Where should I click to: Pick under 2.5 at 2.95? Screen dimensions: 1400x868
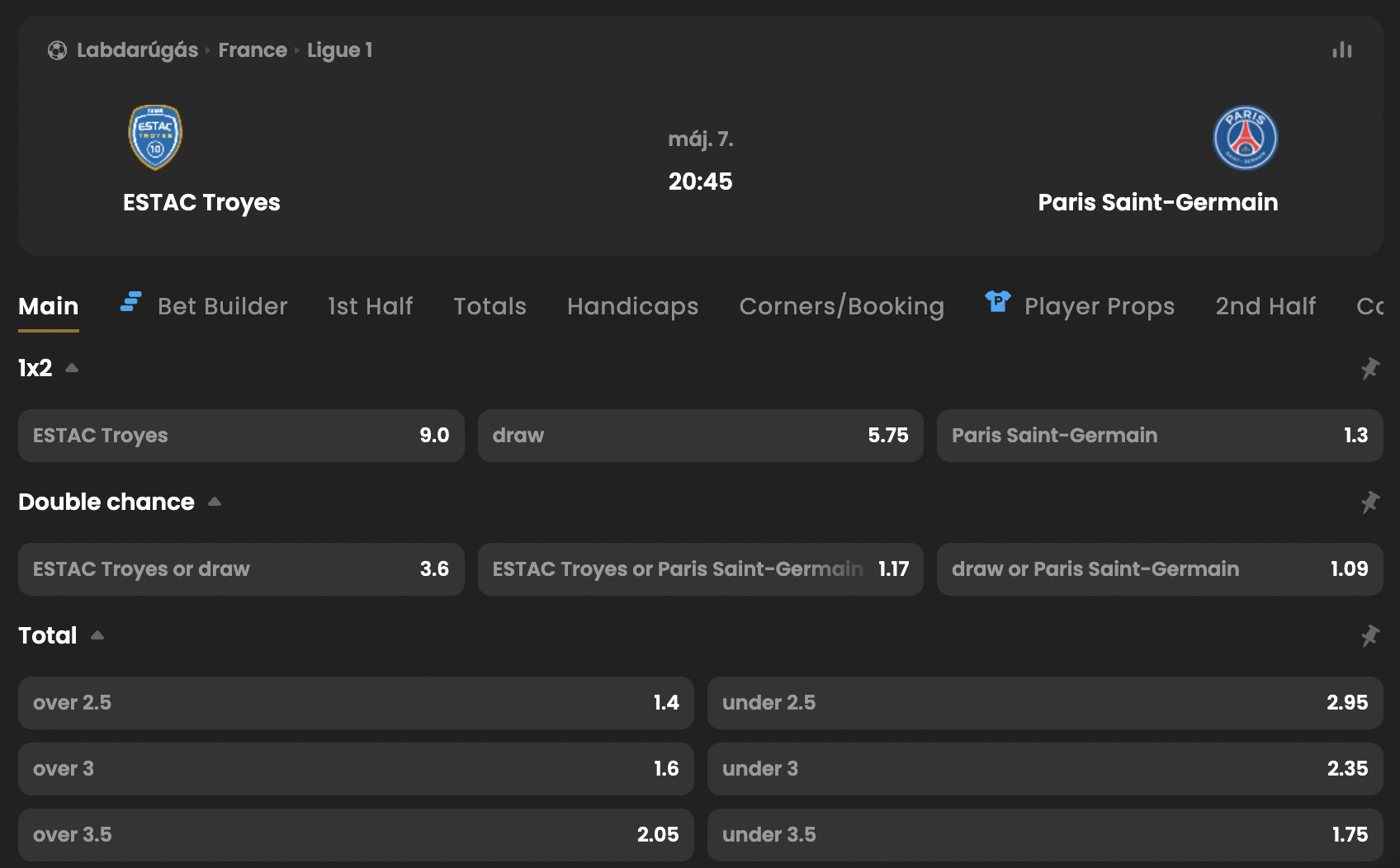pyautogui.click(x=1045, y=703)
